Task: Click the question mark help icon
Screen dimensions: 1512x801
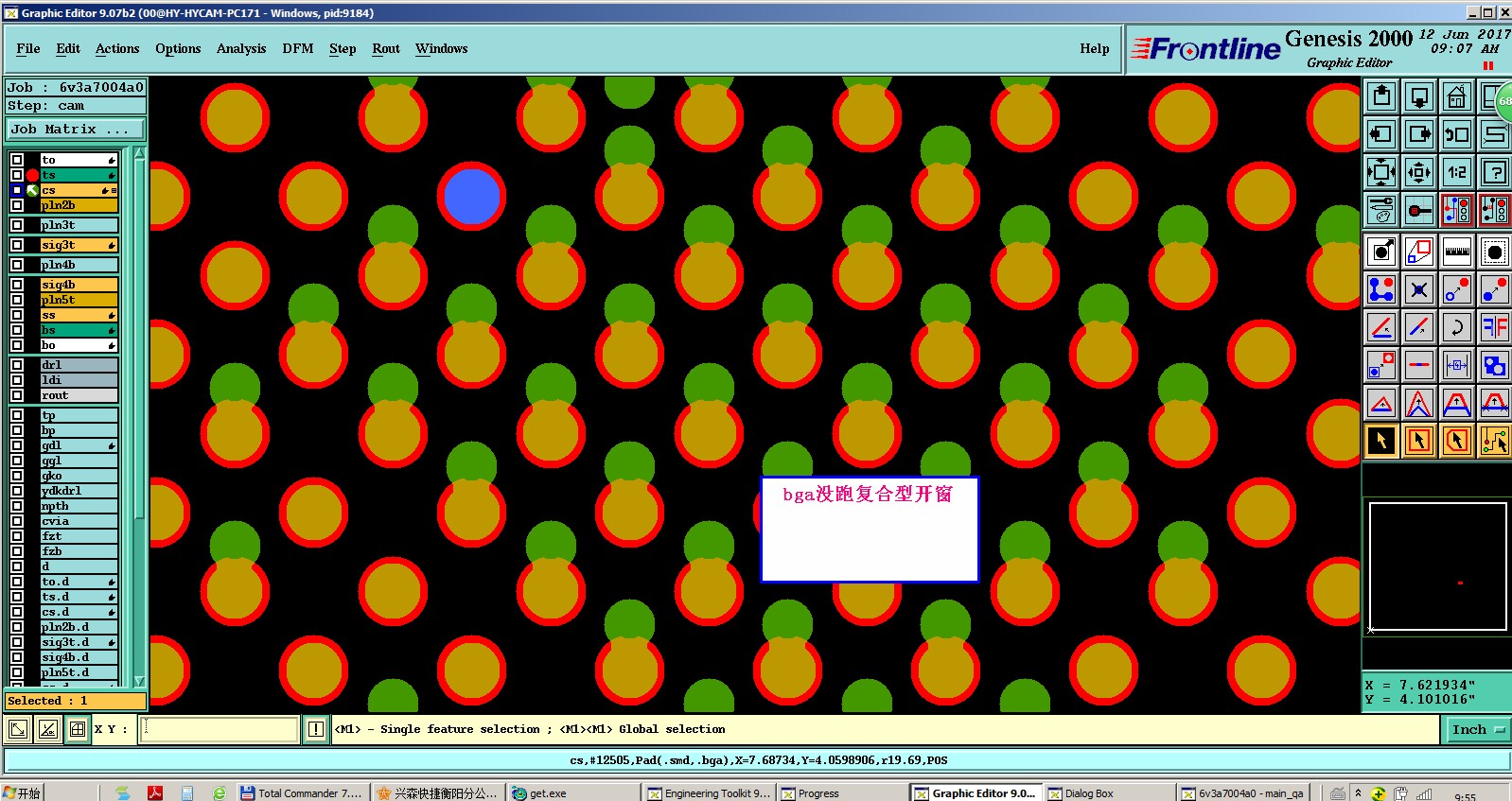Action: 1495,172
